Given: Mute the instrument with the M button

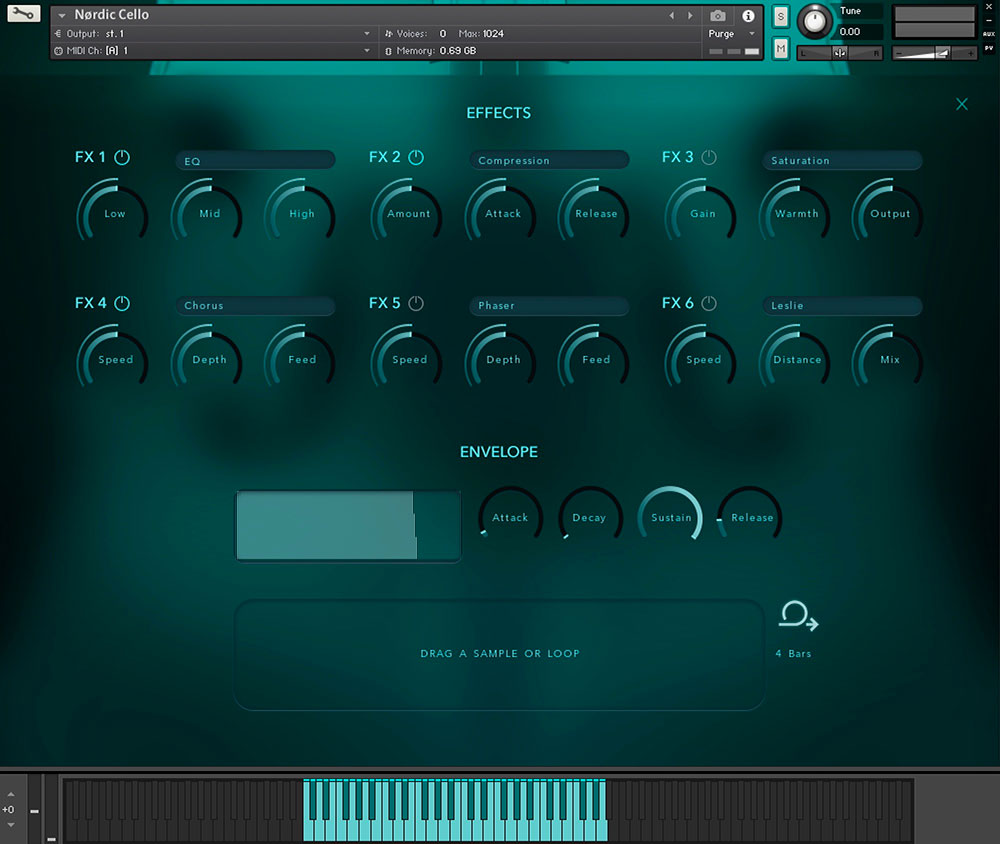Looking at the screenshot, I should (780, 48).
